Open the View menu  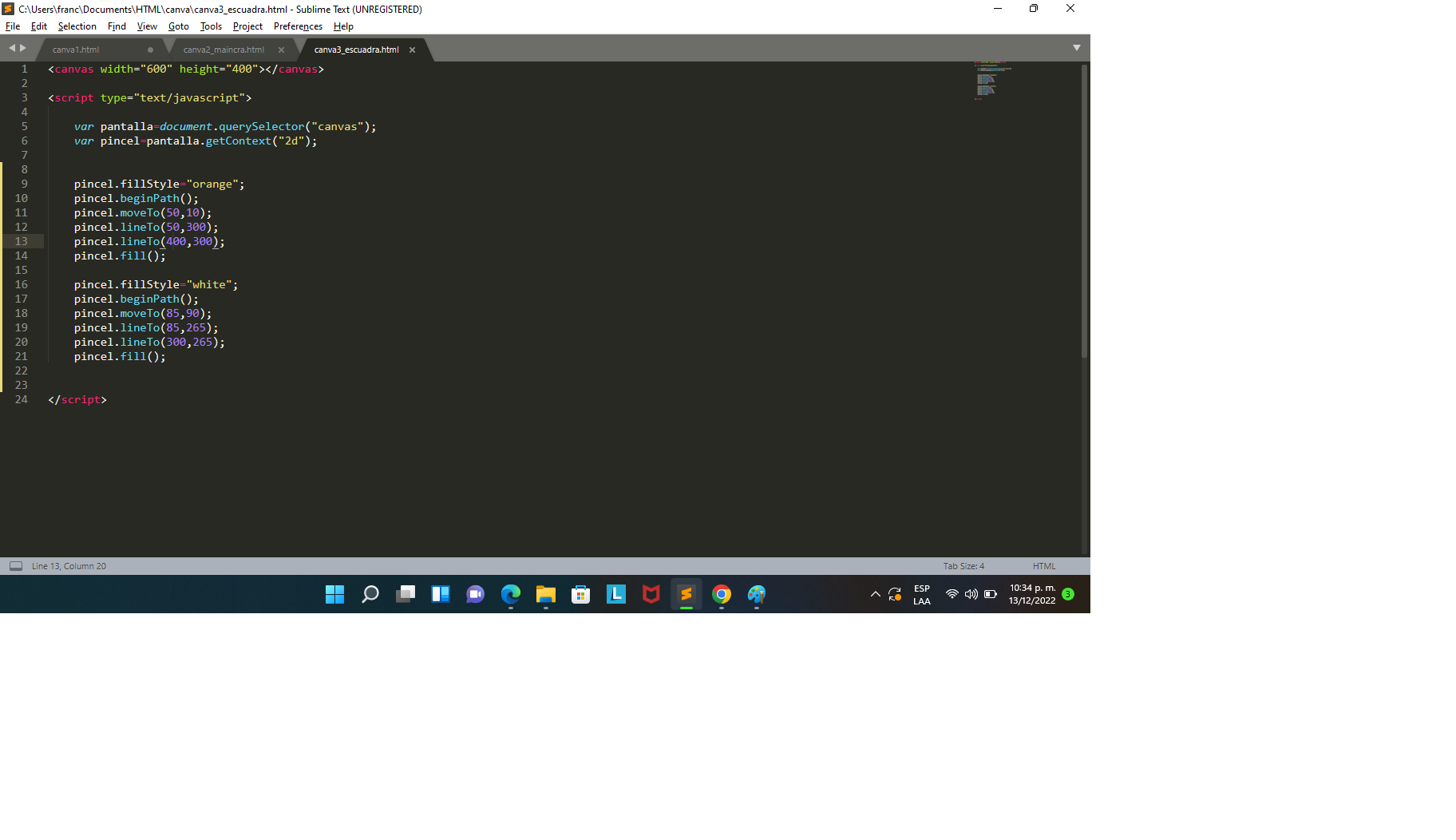147,26
